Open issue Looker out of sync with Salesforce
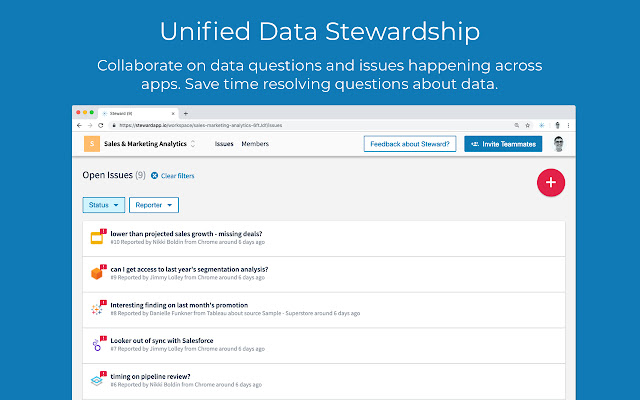The image size is (640, 400). click(x=162, y=340)
